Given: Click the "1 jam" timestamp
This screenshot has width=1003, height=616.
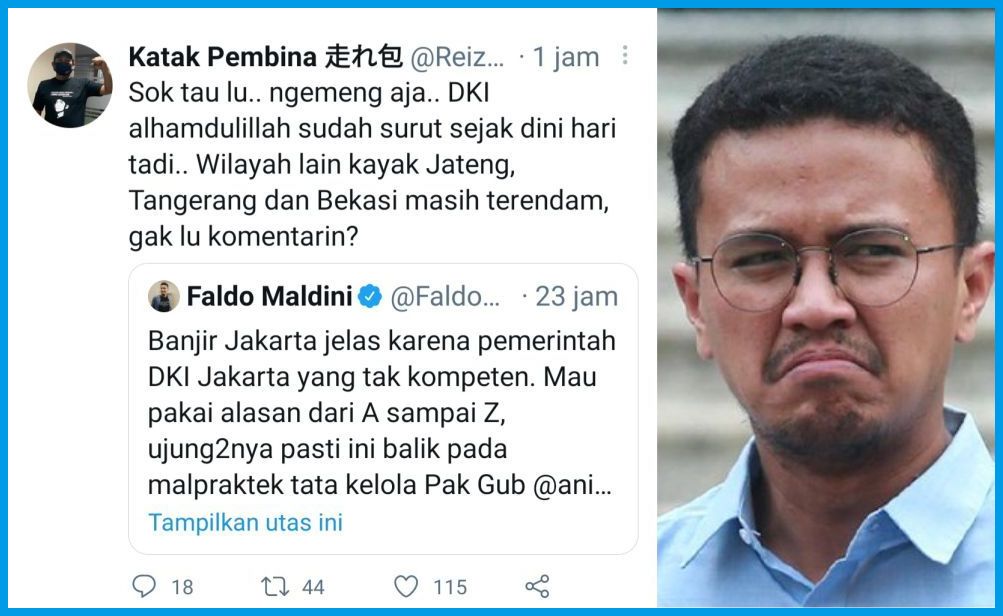Looking at the screenshot, I should tap(566, 58).
